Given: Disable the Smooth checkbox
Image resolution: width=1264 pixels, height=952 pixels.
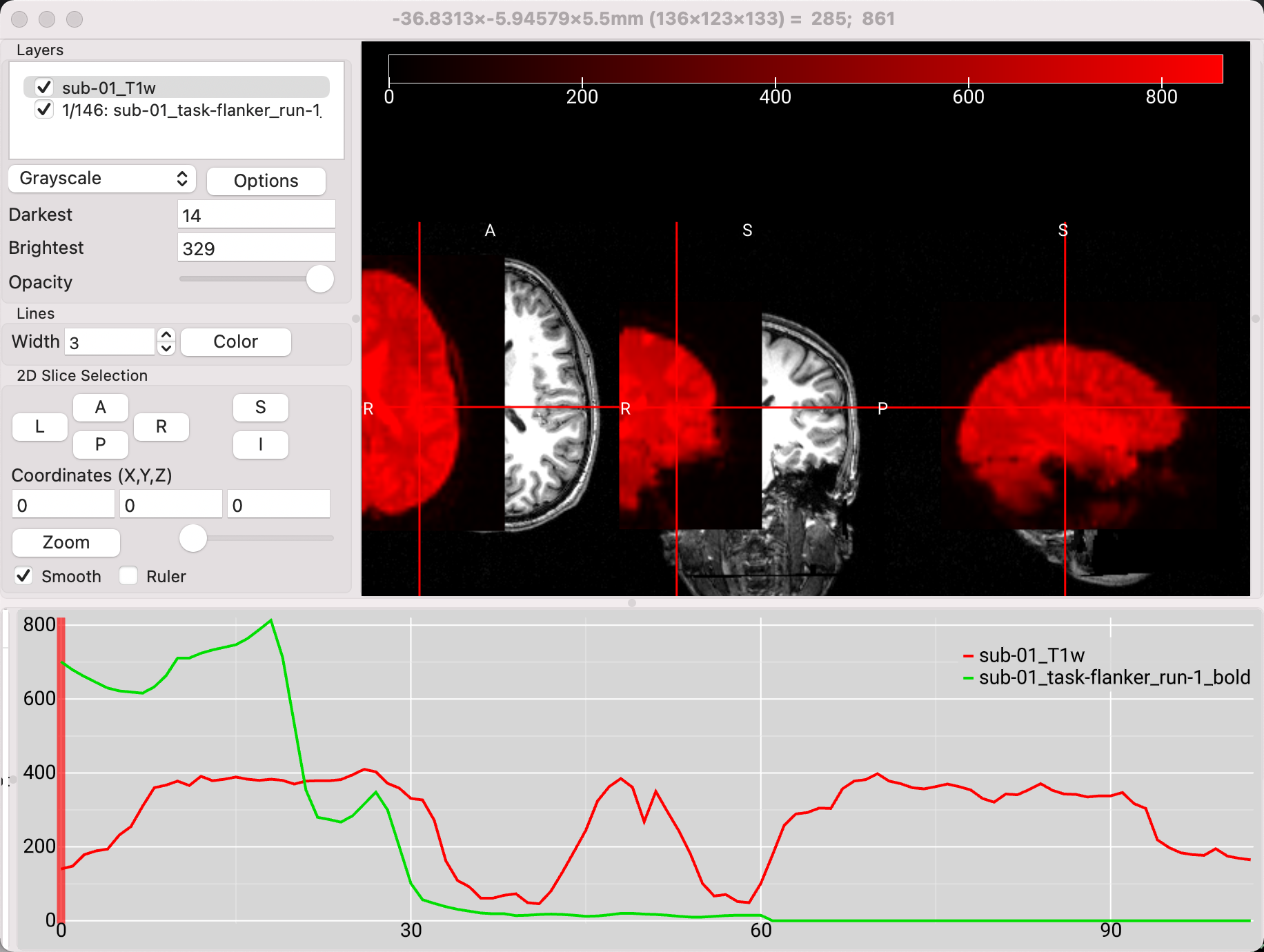Looking at the screenshot, I should click(23, 575).
